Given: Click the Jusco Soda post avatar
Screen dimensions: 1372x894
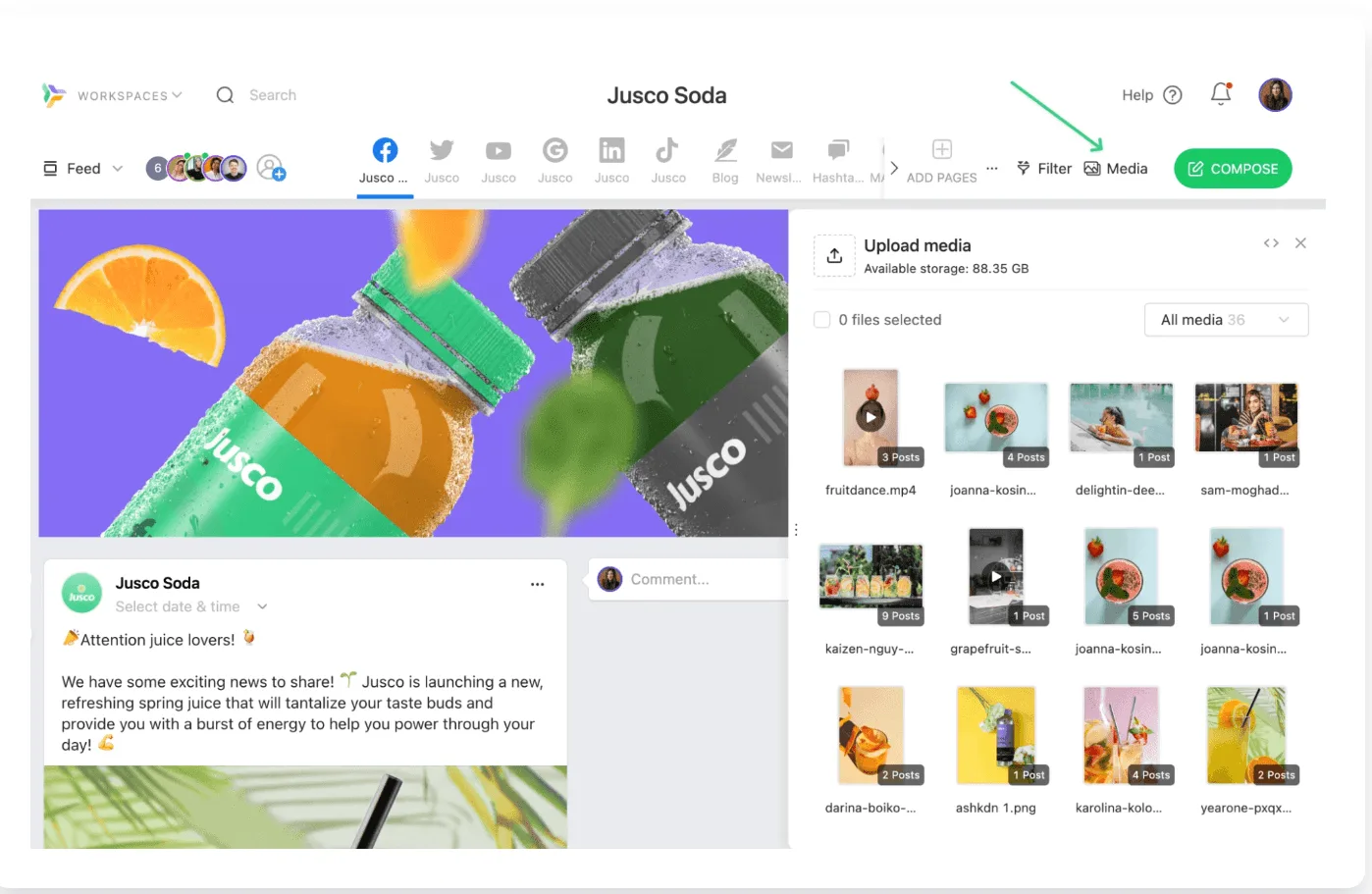Looking at the screenshot, I should (81, 594).
